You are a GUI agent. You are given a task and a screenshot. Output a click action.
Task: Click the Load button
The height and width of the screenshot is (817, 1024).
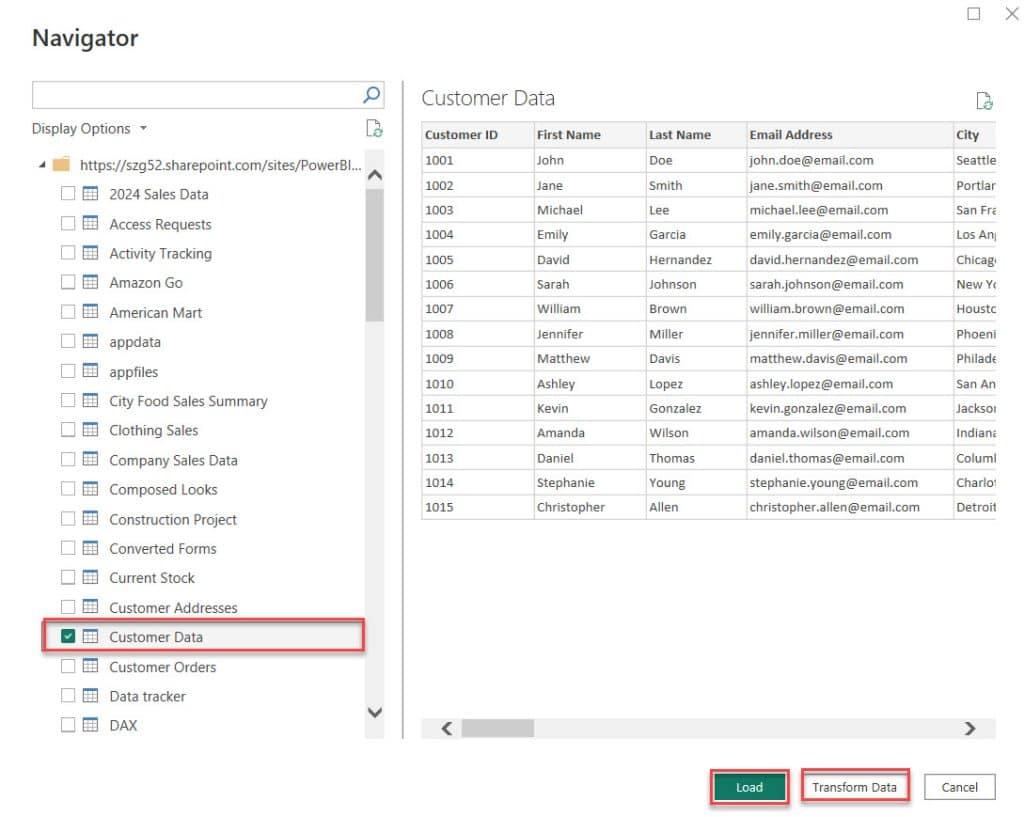pyautogui.click(x=749, y=787)
